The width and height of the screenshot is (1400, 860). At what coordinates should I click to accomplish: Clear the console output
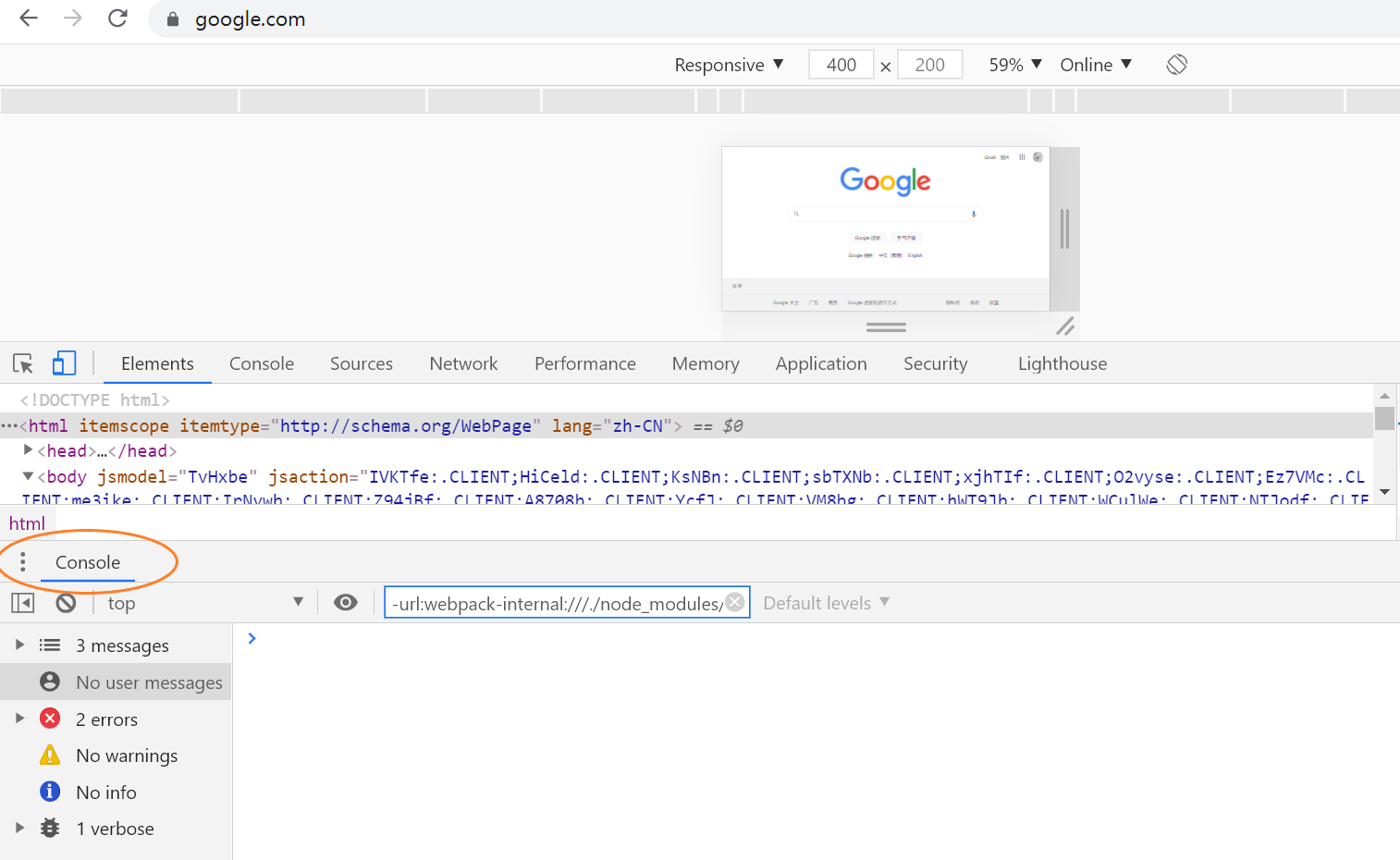(66, 603)
